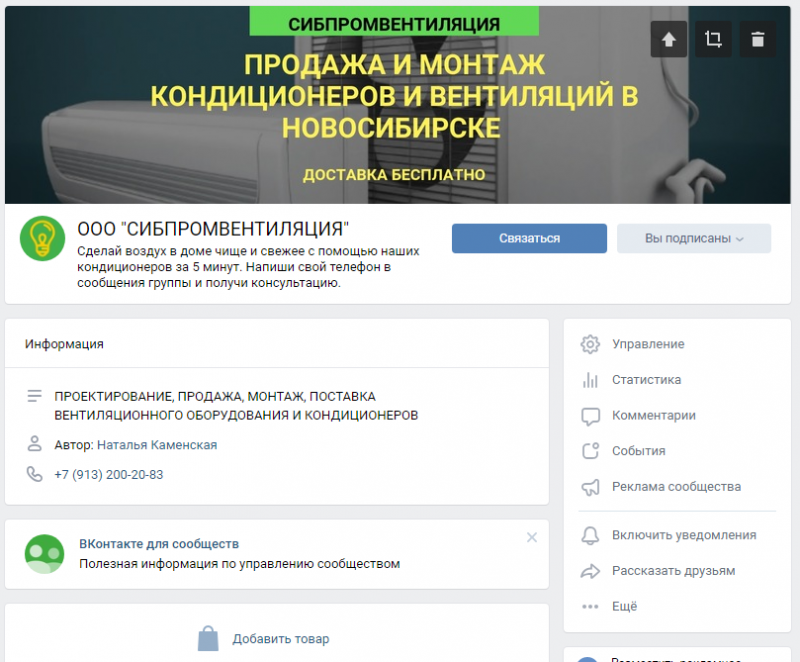Click the ПРОЕКТИРОВАНИЕ, ПРОДАЖА, МОНТАЖ description text
Viewport: 800px width, 662px height.
coord(236,406)
